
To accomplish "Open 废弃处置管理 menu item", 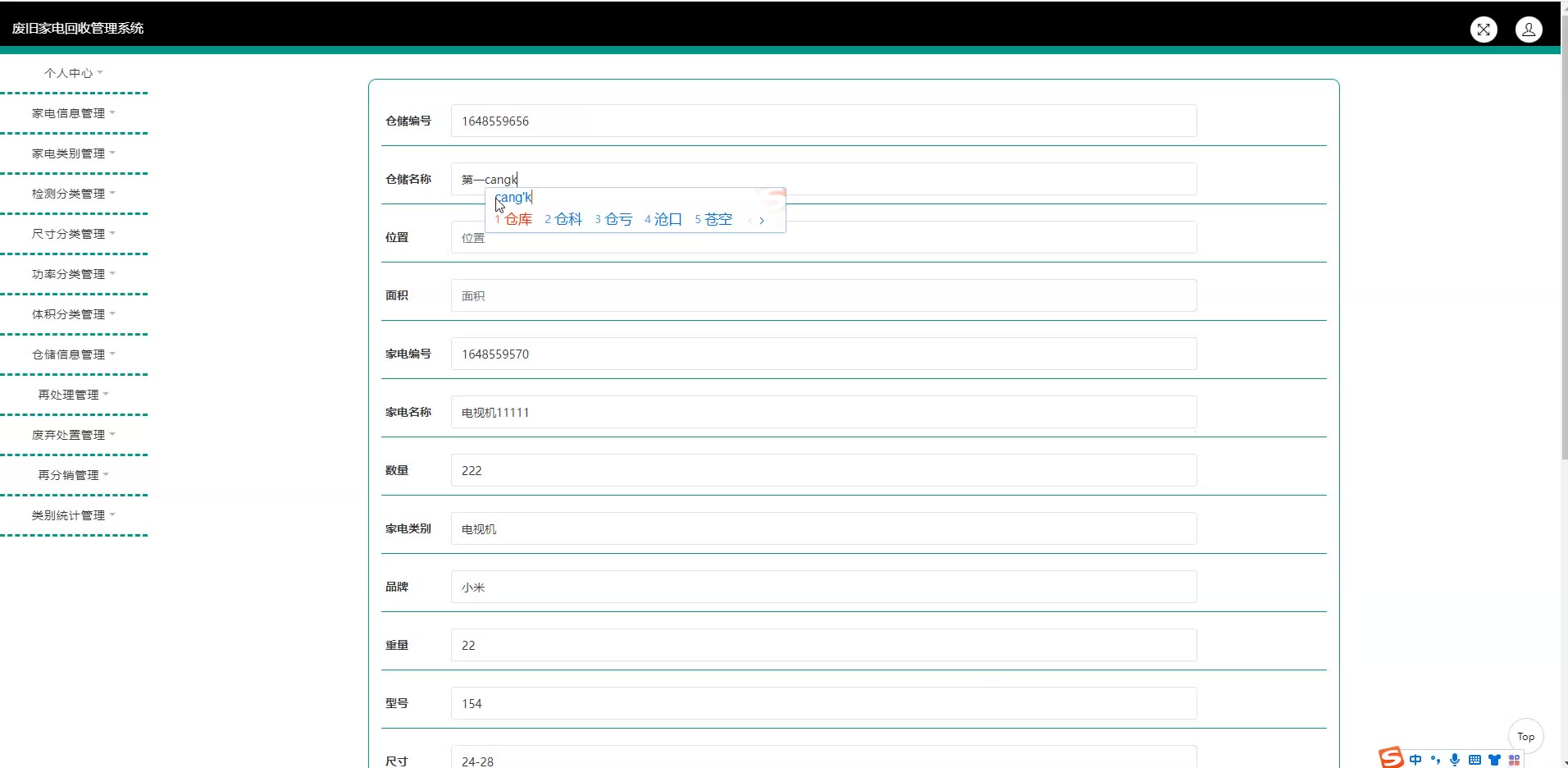I will pos(74,435).
